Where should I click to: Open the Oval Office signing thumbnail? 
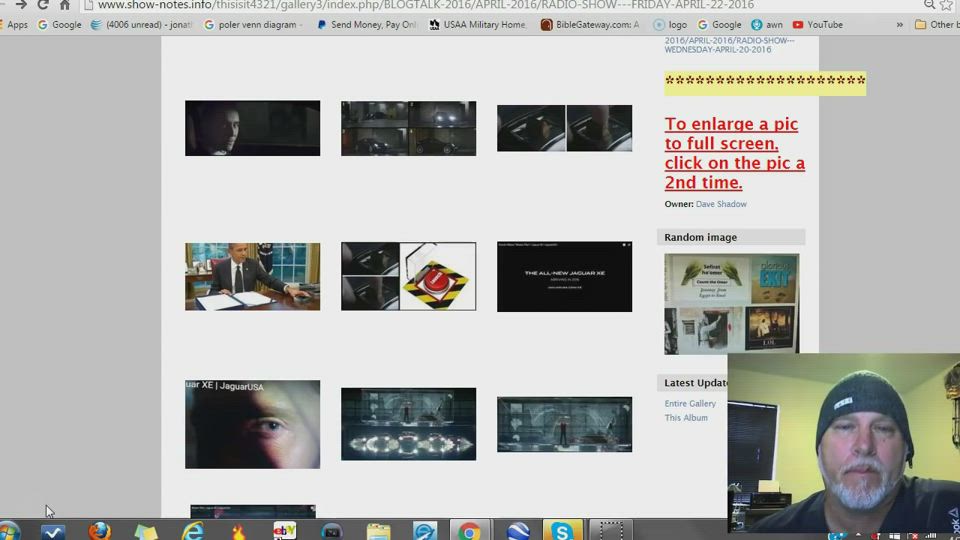pyautogui.click(x=252, y=276)
